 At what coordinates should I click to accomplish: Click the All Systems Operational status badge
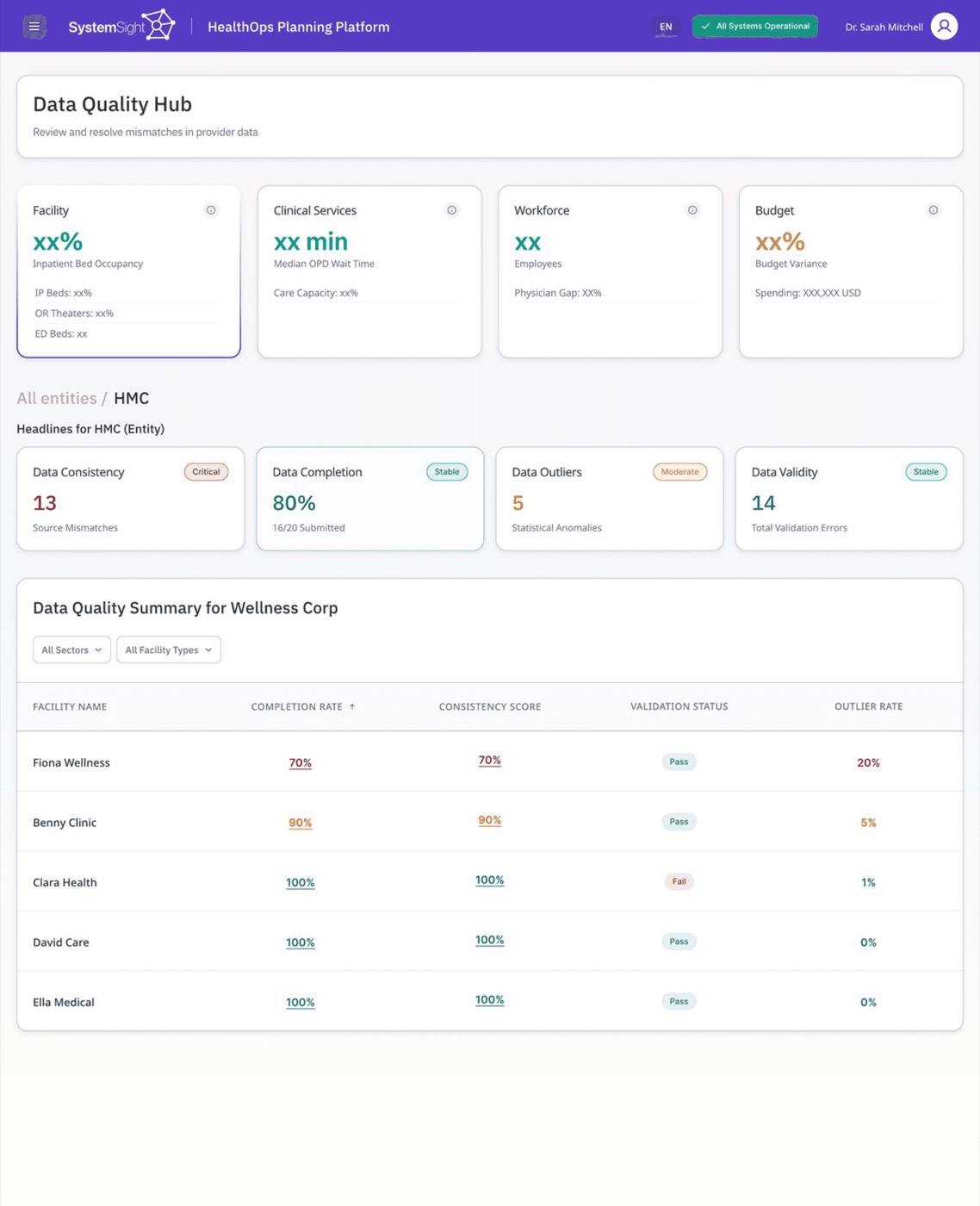click(x=755, y=27)
